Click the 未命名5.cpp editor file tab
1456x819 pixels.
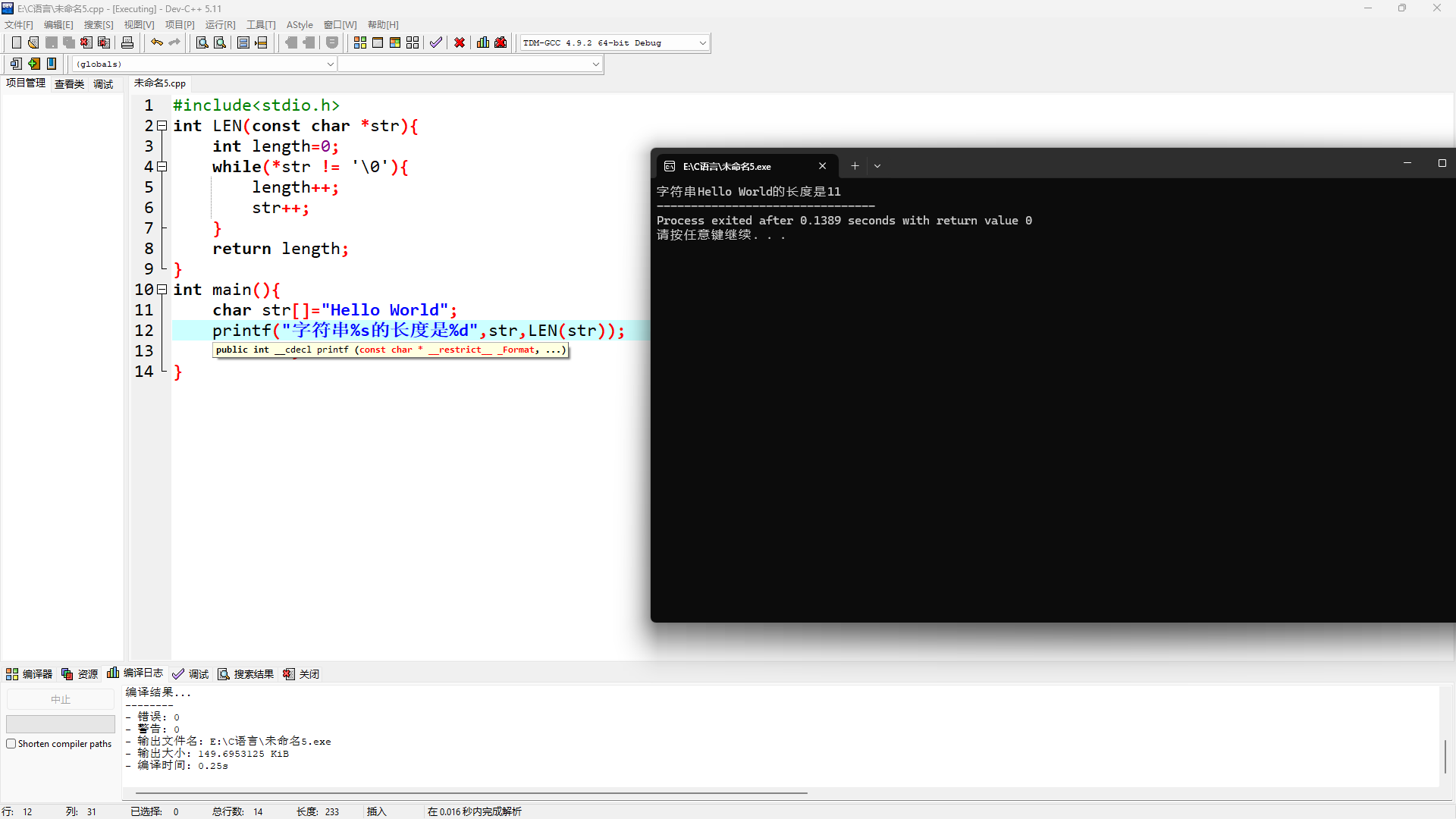point(160,83)
